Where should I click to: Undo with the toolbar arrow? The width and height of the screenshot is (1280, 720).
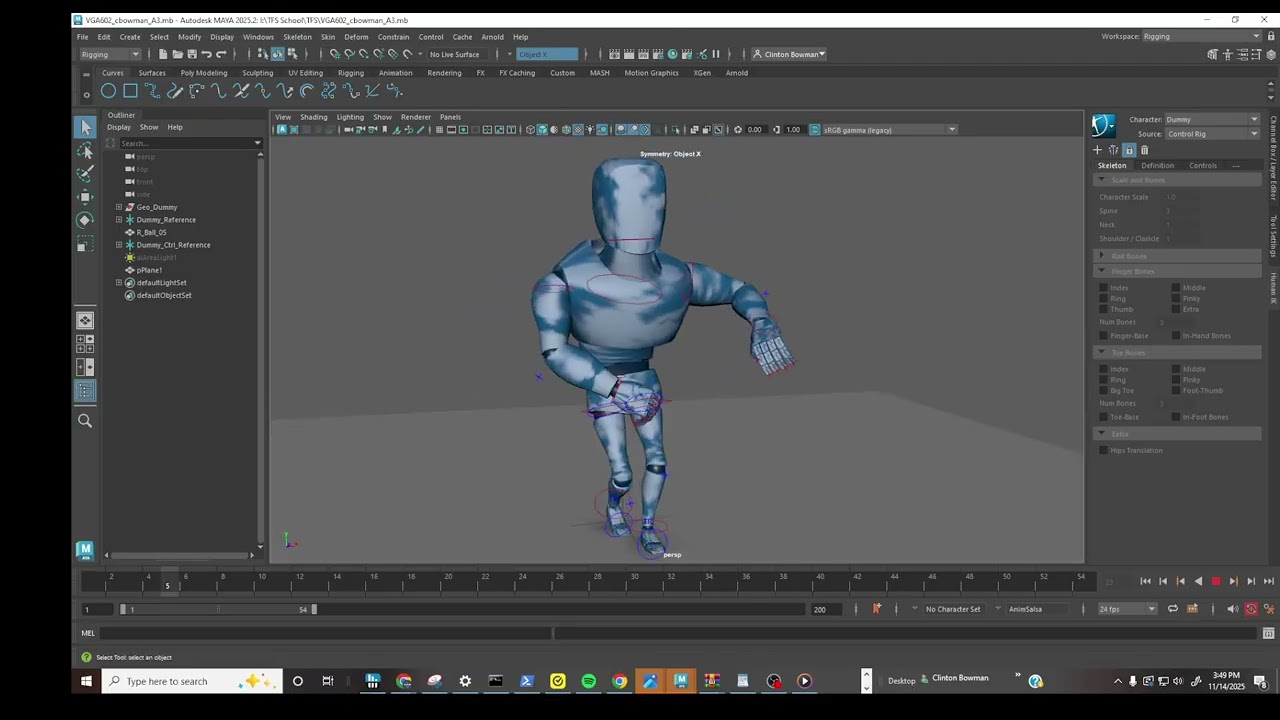pyautogui.click(x=206, y=54)
